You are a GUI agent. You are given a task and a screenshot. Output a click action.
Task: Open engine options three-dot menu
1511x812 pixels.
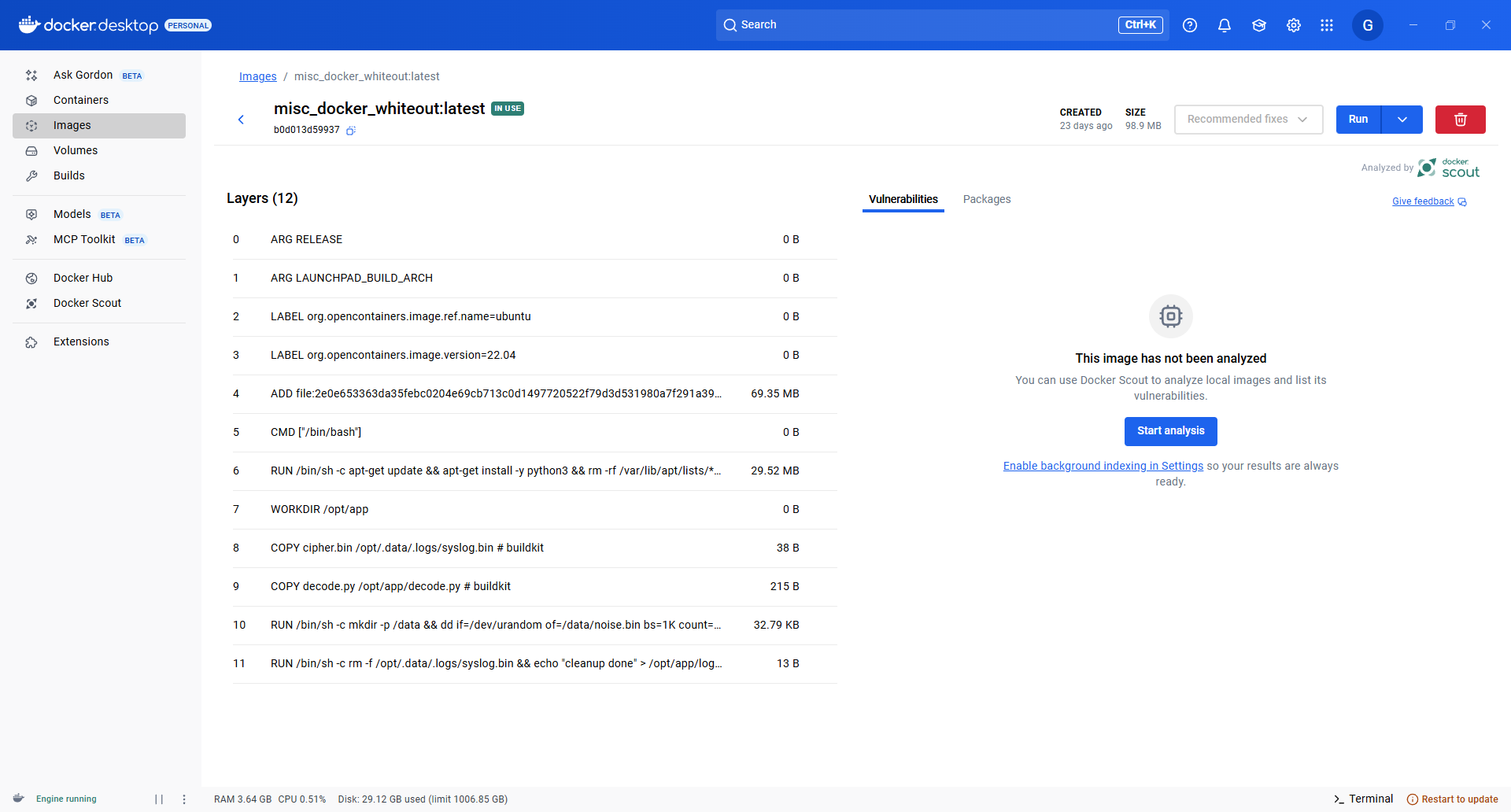[184, 799]
